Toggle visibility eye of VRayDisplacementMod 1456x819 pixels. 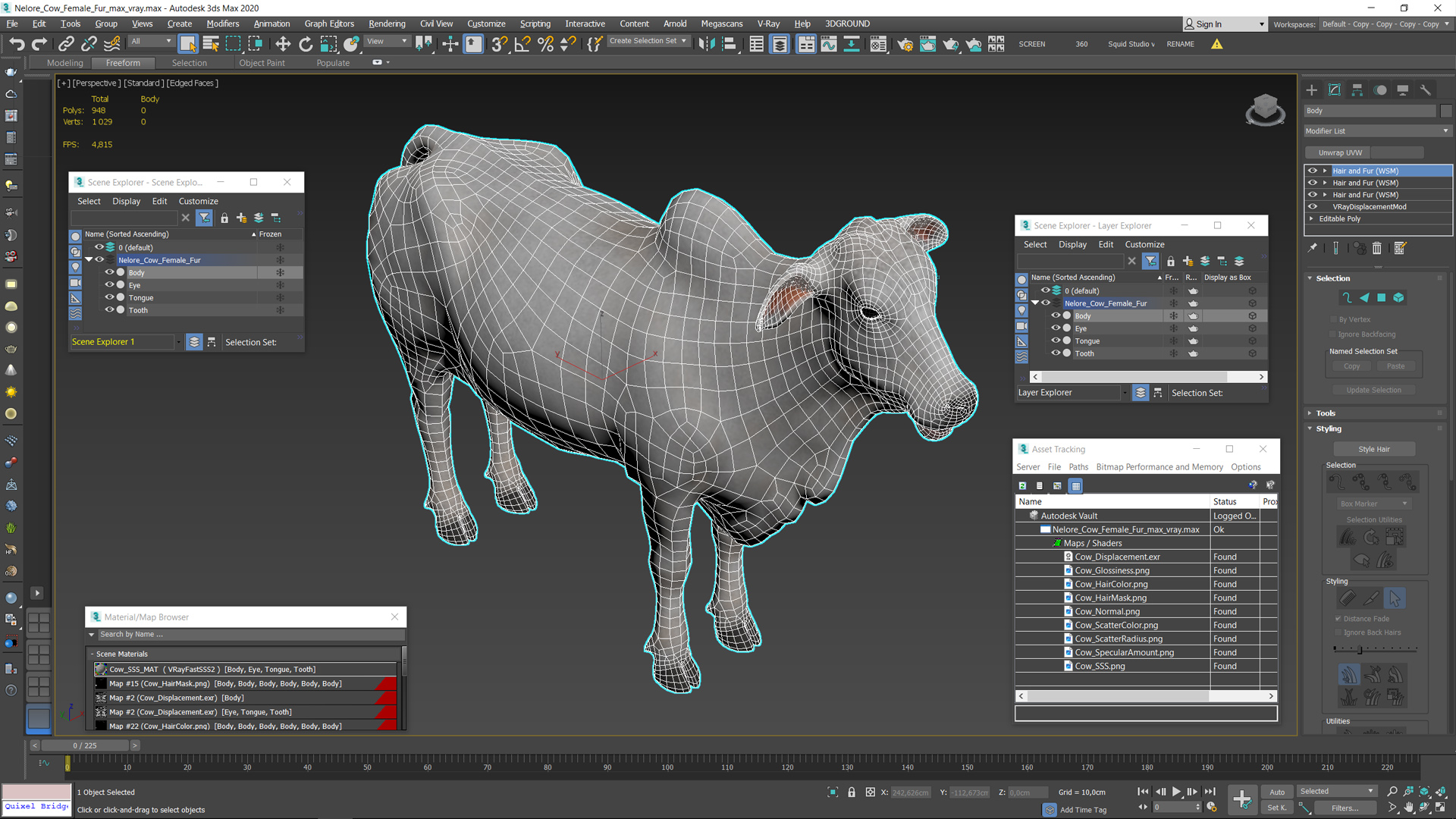[1313, 206]
